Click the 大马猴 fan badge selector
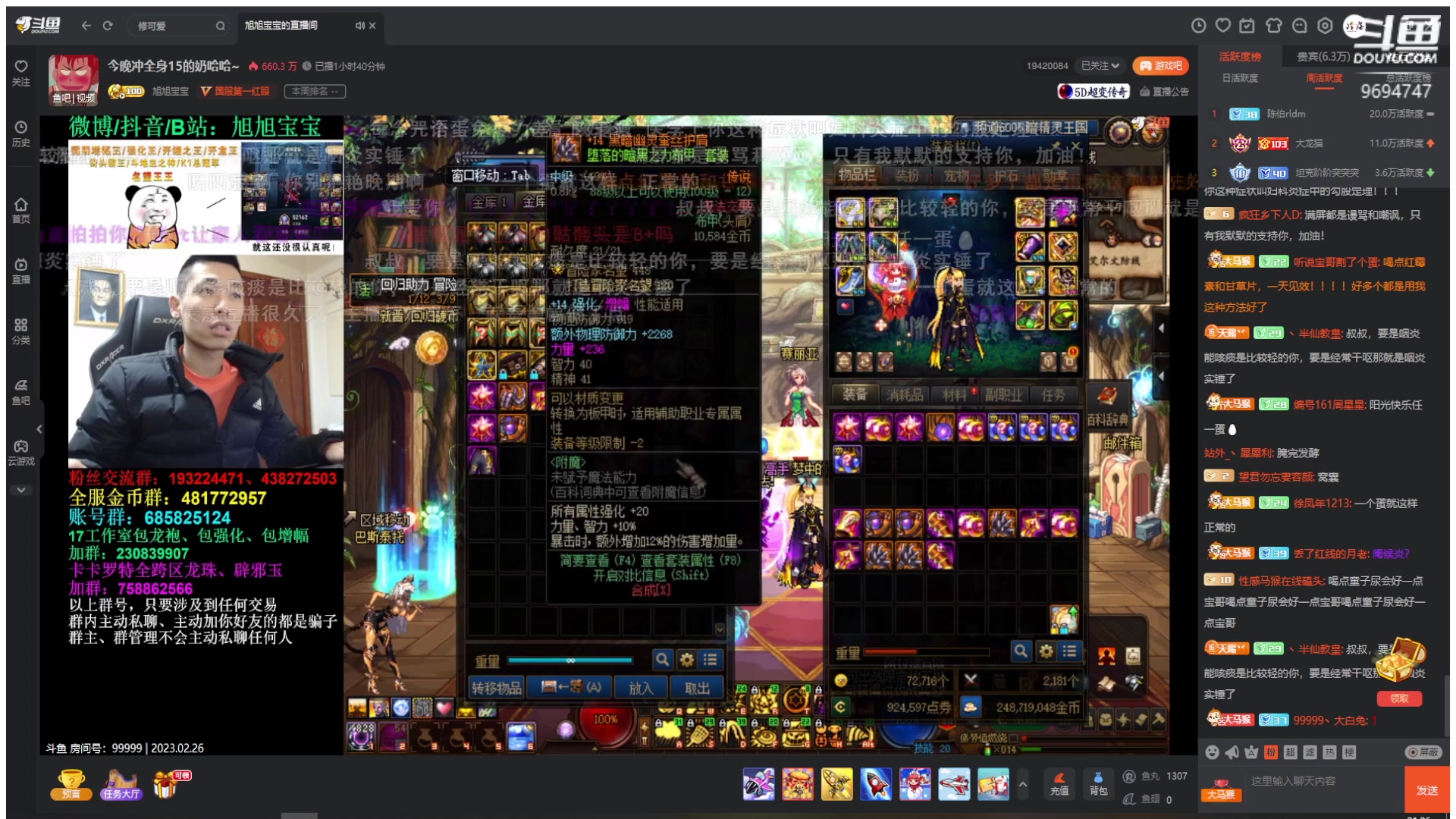1456x819 pixels. pos(1221,789)
